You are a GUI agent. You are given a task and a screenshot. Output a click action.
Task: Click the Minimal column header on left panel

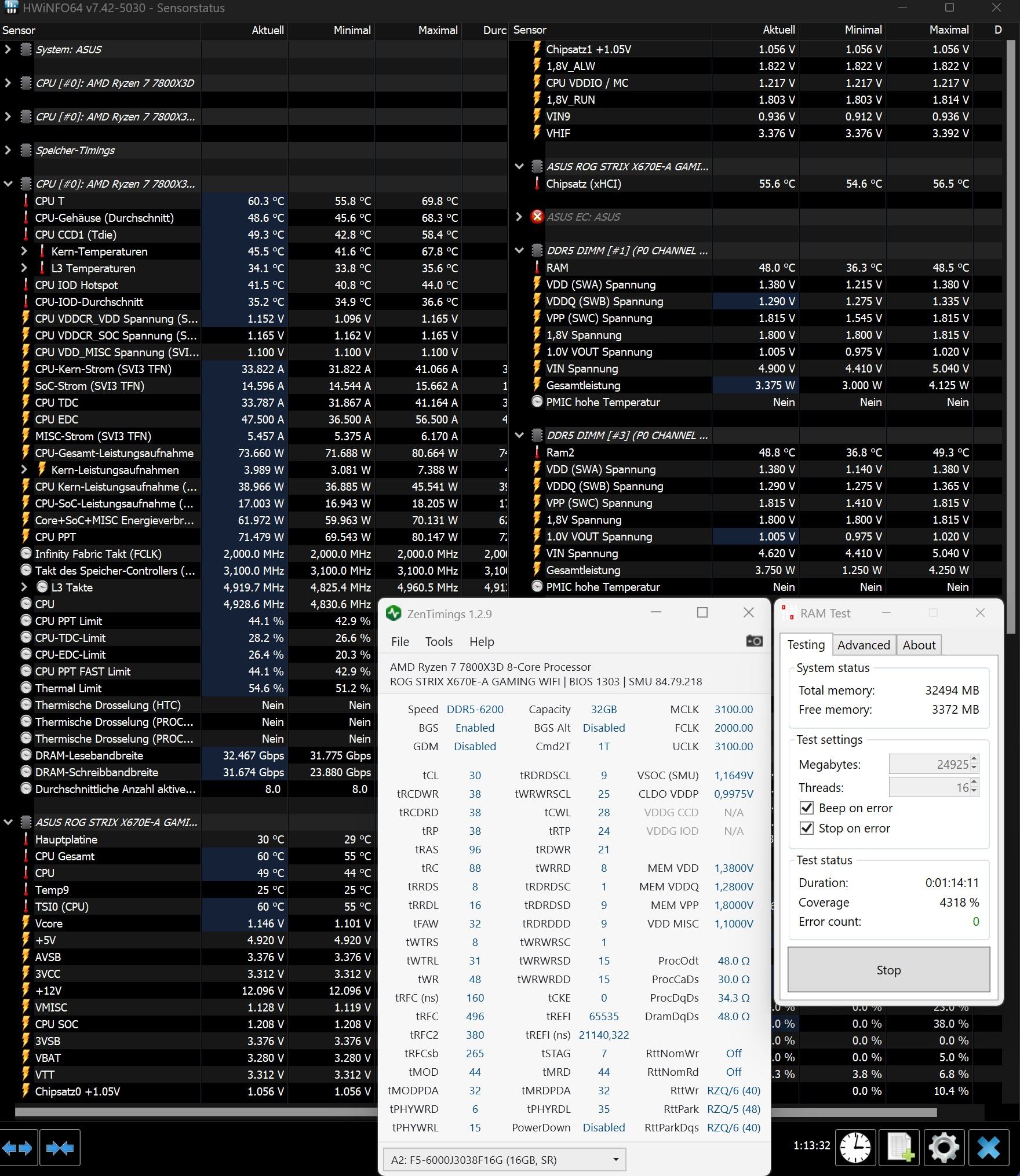pyautogui.click(x=331, y=30)
